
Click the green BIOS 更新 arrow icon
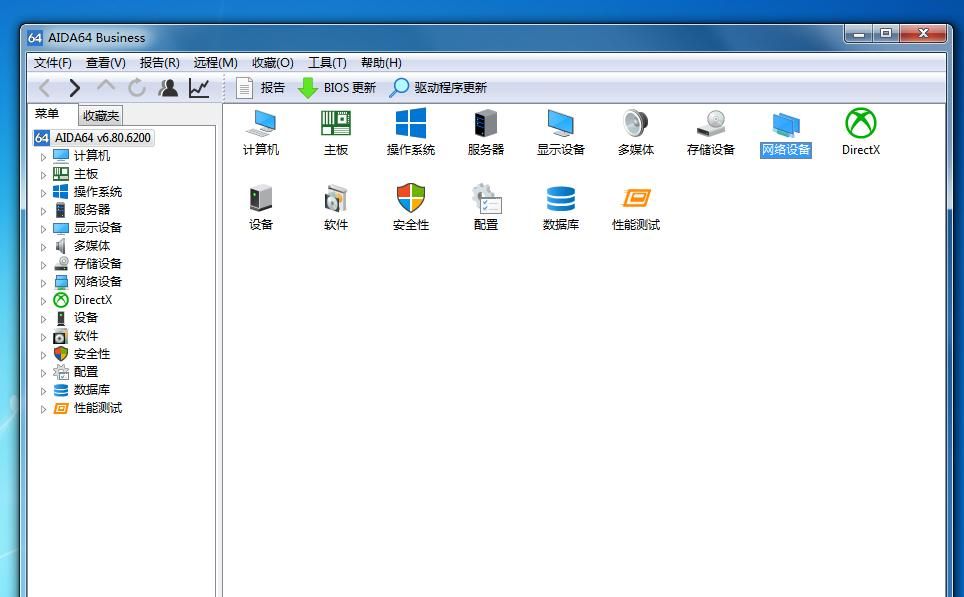[308, 88]
